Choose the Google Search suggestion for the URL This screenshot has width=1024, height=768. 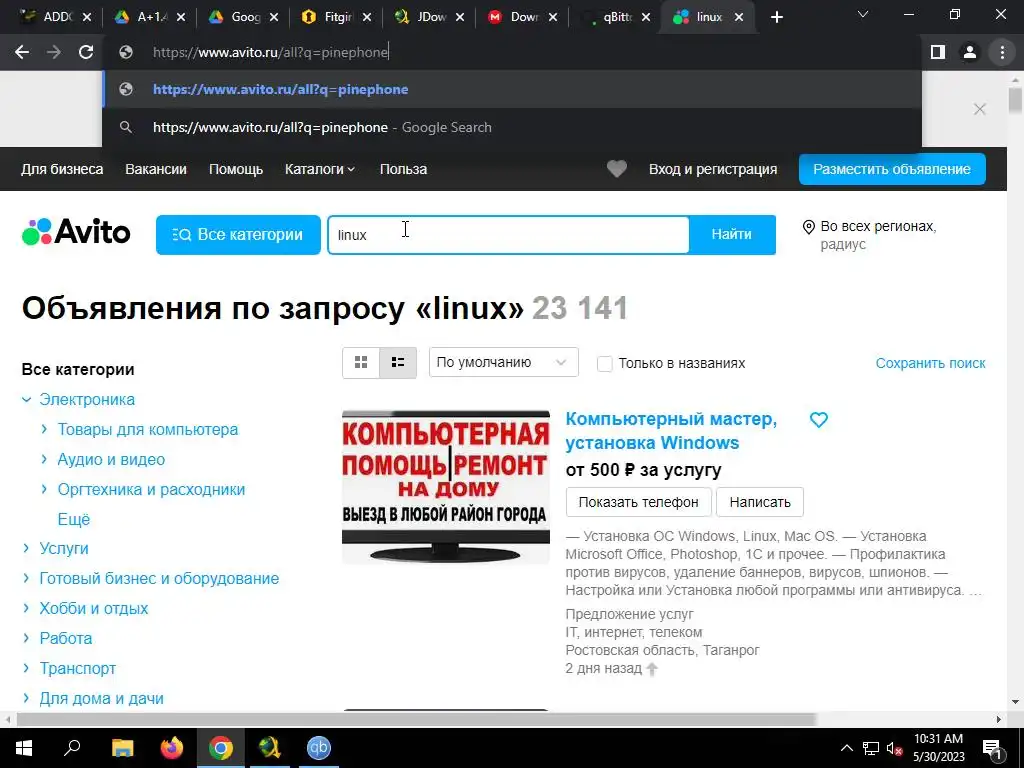click(x=512, y=127)
